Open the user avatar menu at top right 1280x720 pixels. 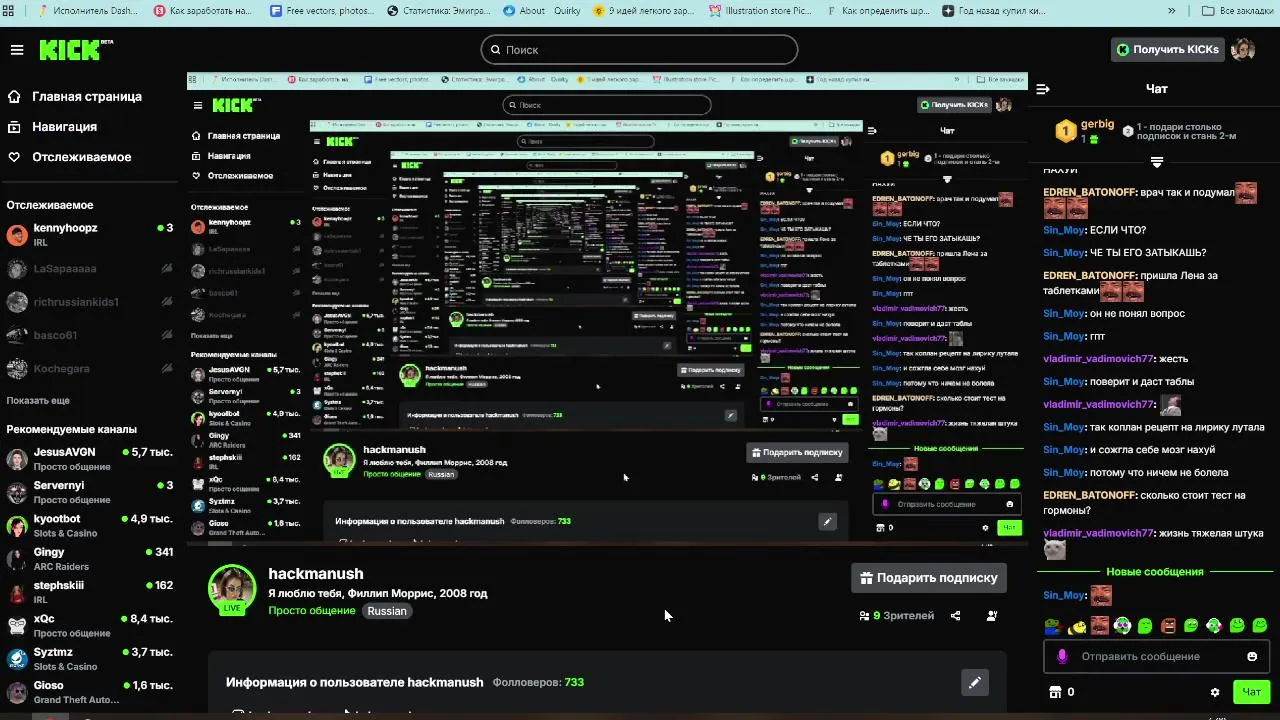[x=1243, y=49]
